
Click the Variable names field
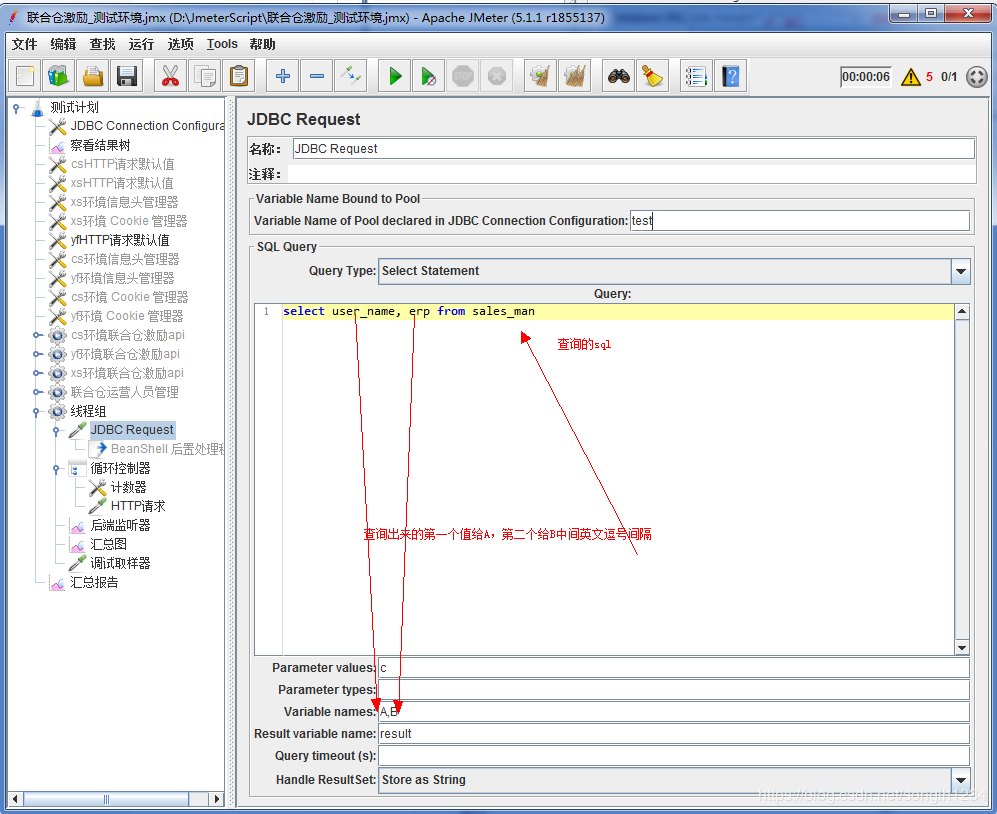point(673,712)
